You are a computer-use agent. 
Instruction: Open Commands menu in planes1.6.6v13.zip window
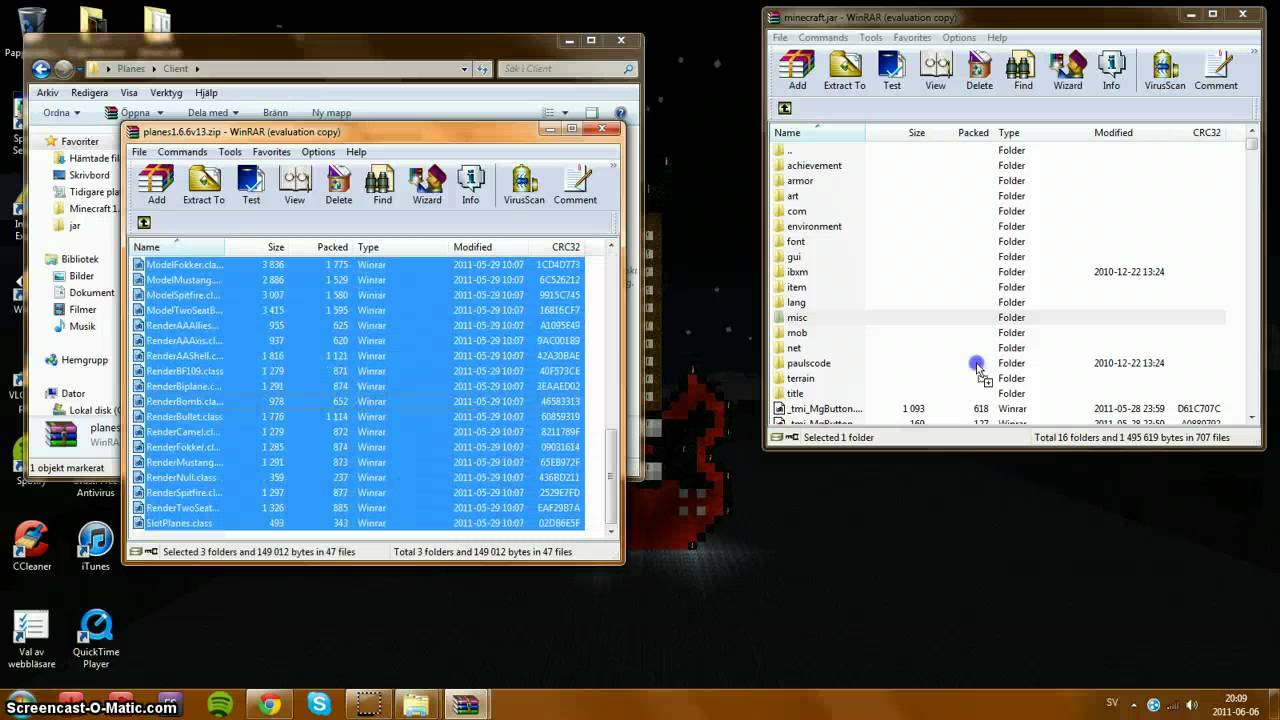(x=182, y=152)
